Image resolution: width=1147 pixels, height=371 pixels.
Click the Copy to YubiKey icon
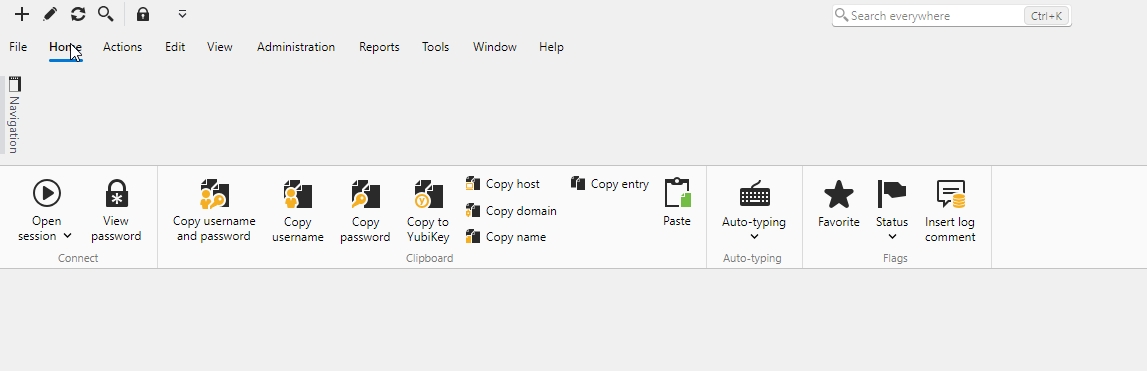[428, 194]
